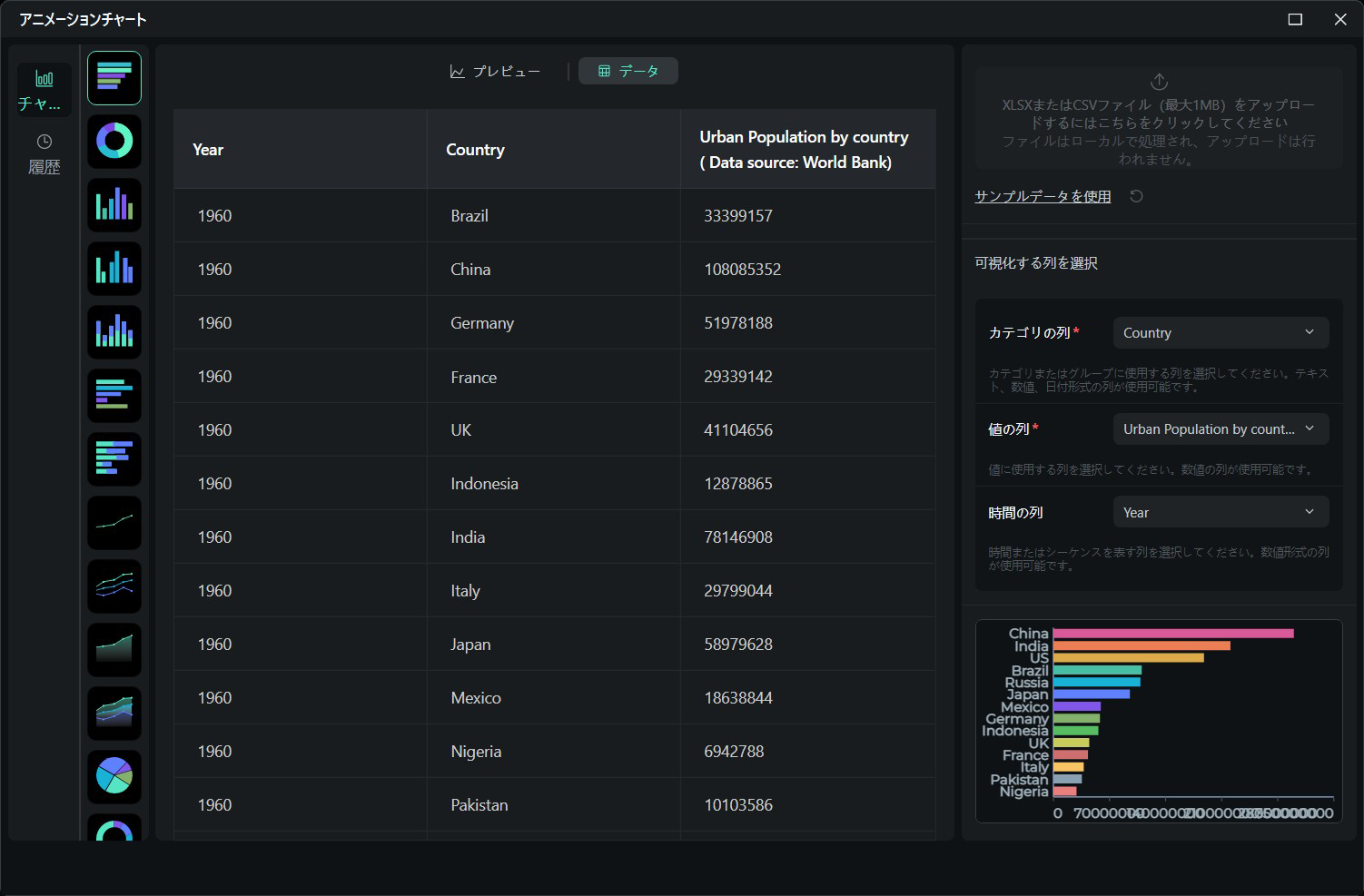Switch to the データ tab
1364x896 pixels.
tap(628, 71)
